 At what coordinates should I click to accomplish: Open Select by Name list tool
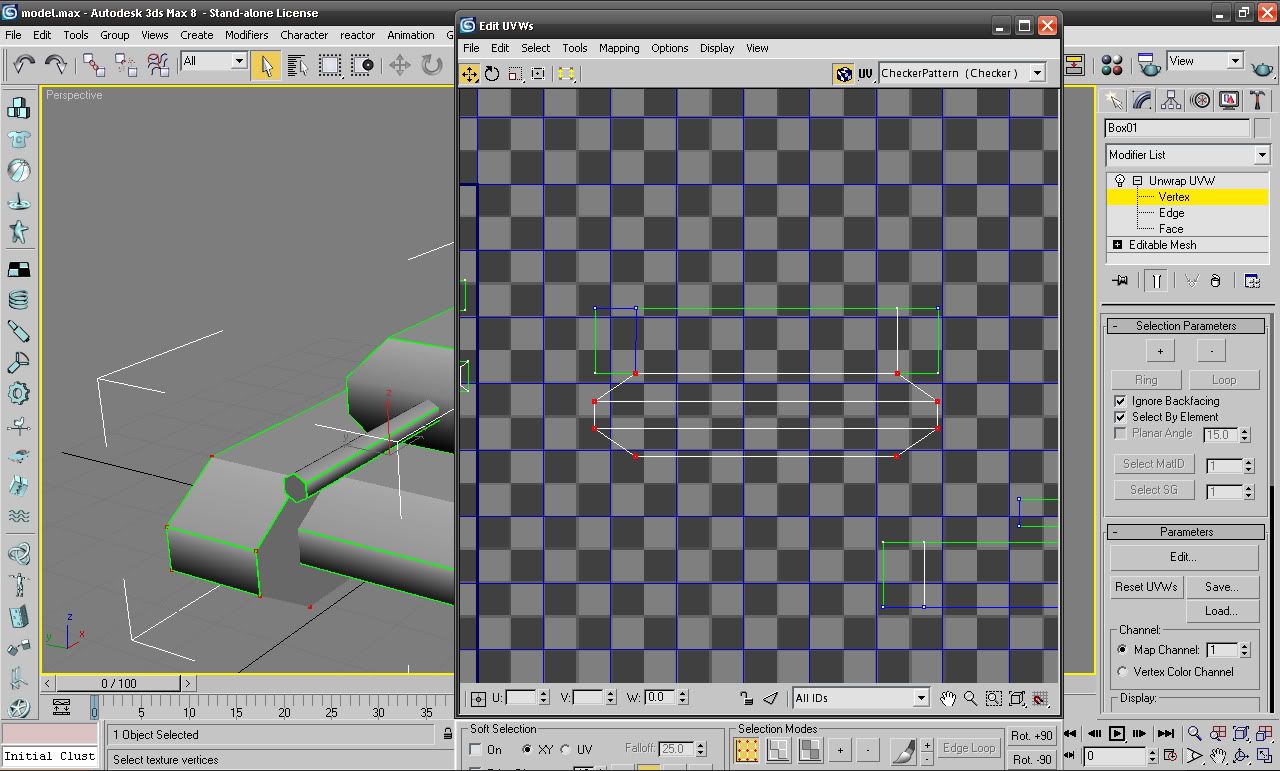[x=297, y=65]
